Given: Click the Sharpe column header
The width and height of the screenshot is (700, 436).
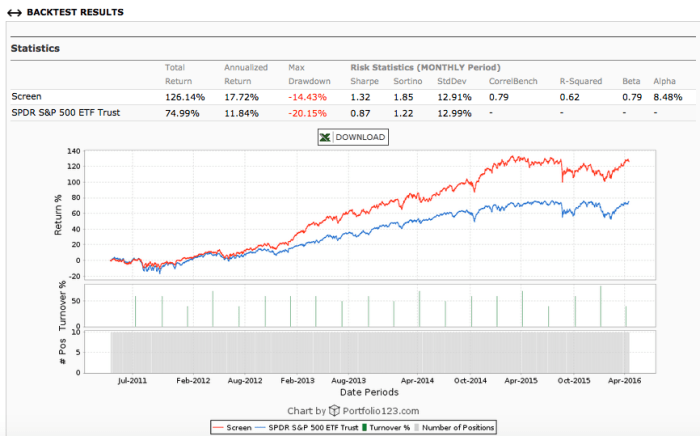Looking at the screenshot, I should point(364,81).
